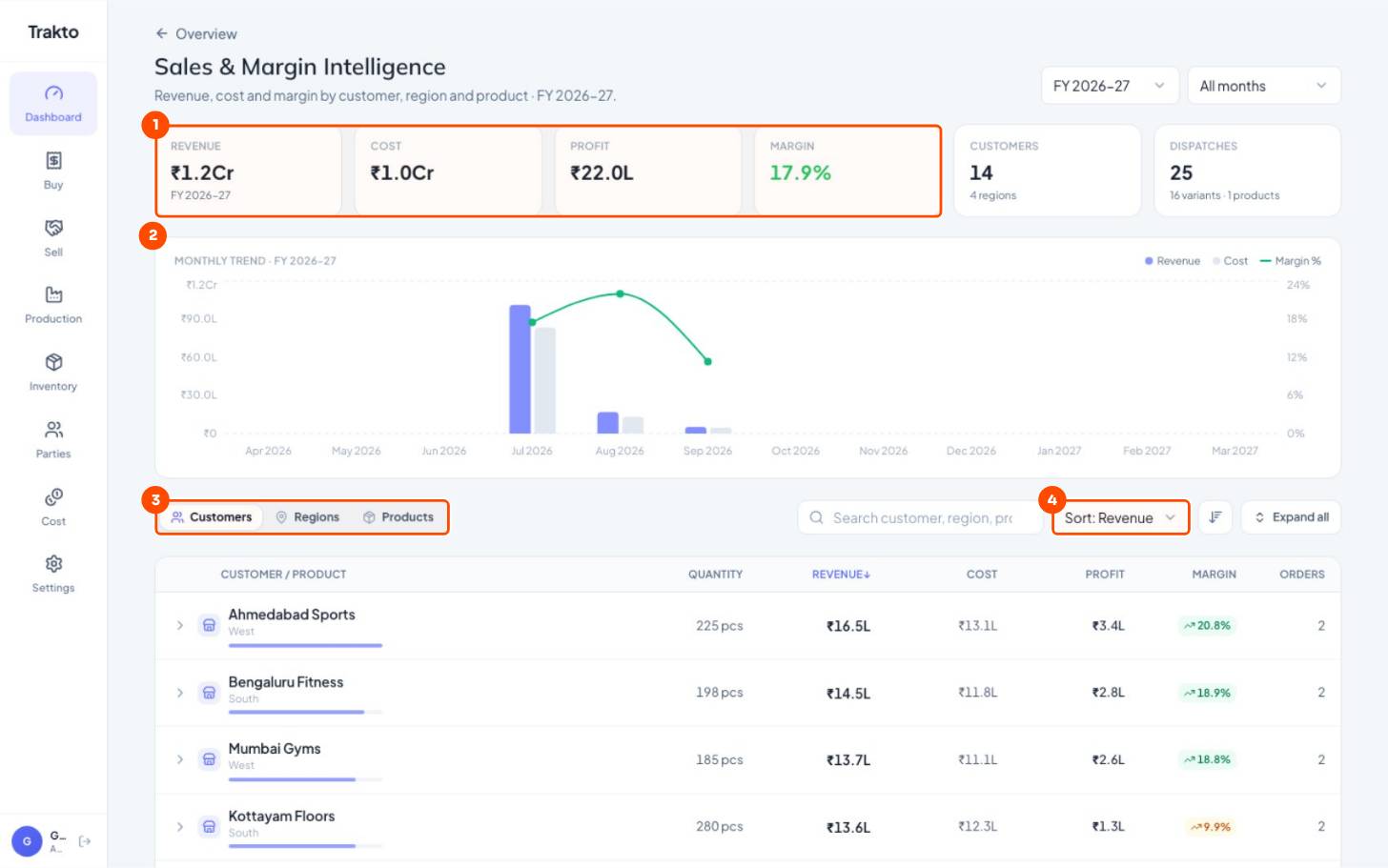Open the Parties people icon
This screenshot has height=868, width=1388.
[53, 430]
